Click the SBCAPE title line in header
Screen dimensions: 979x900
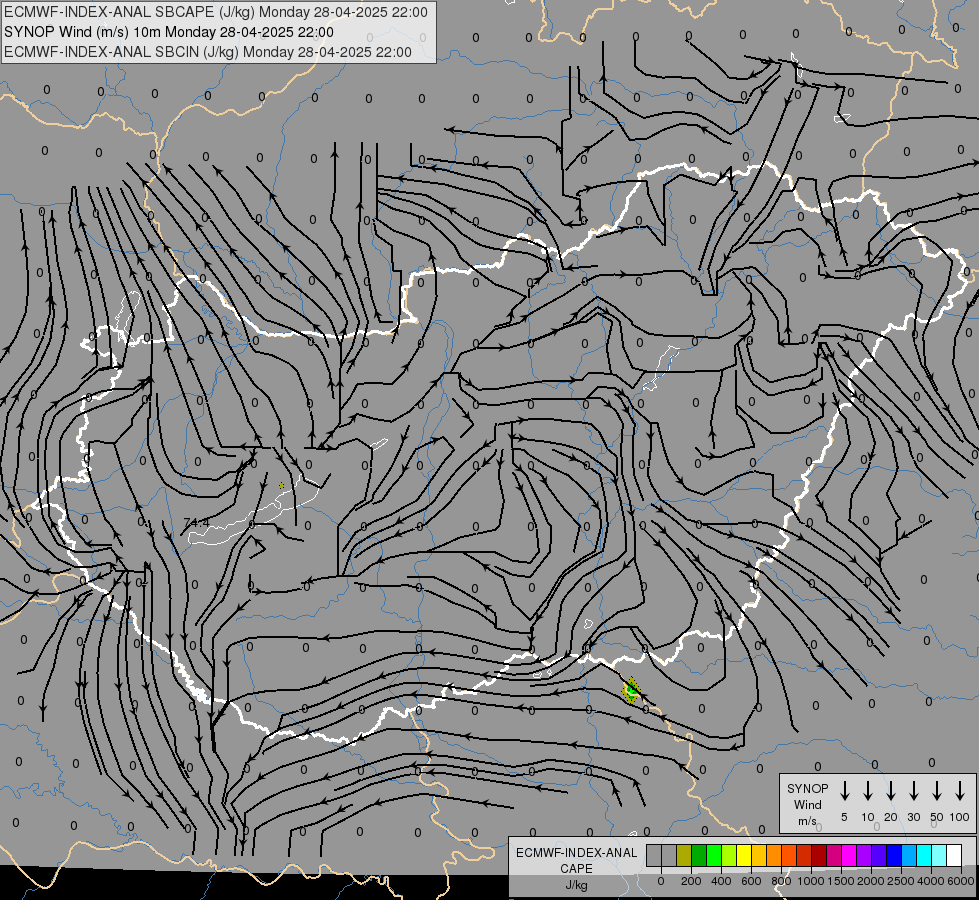tap(216, 12)
